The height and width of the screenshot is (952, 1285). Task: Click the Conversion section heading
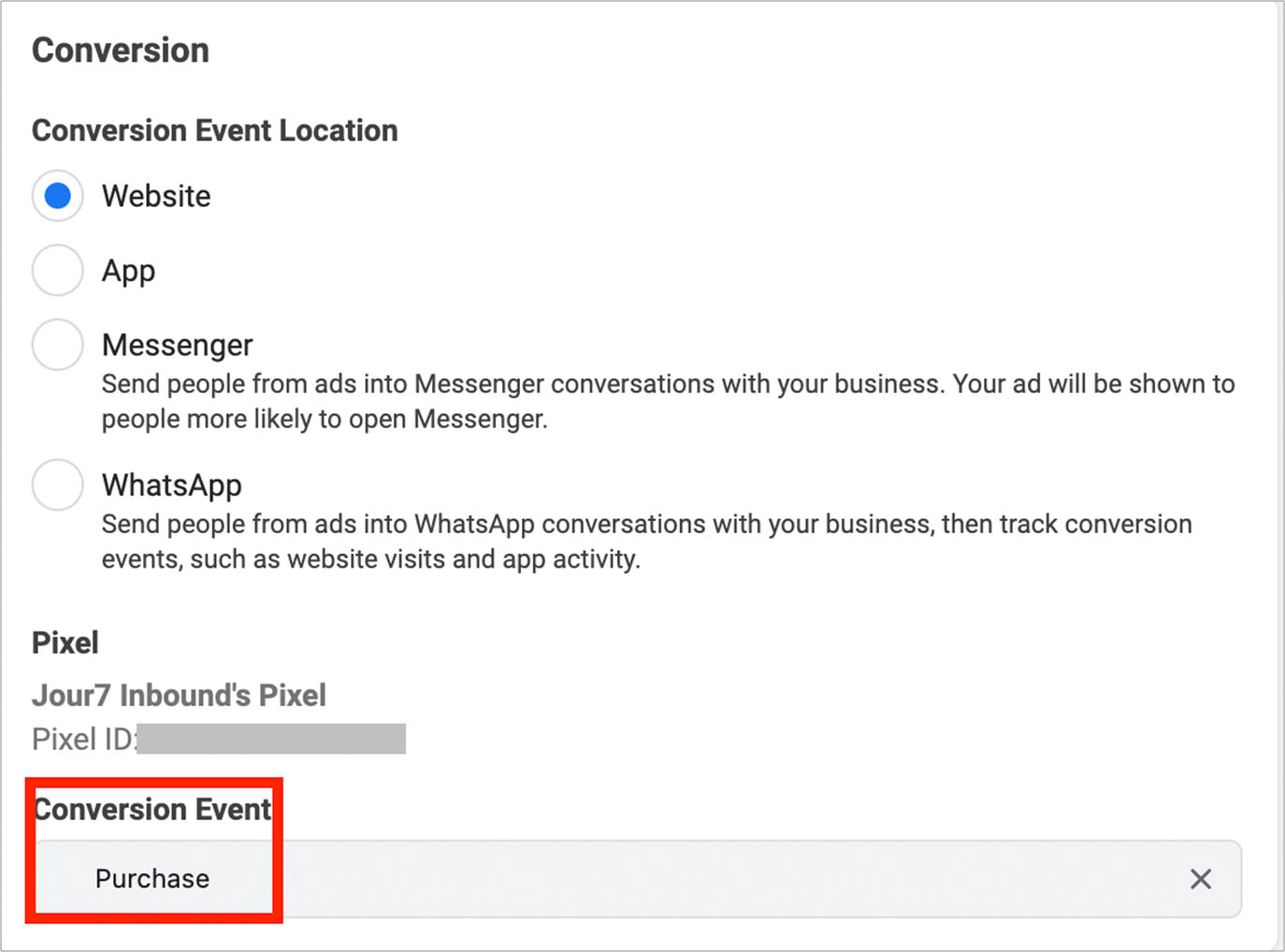[x=121, y=50]
